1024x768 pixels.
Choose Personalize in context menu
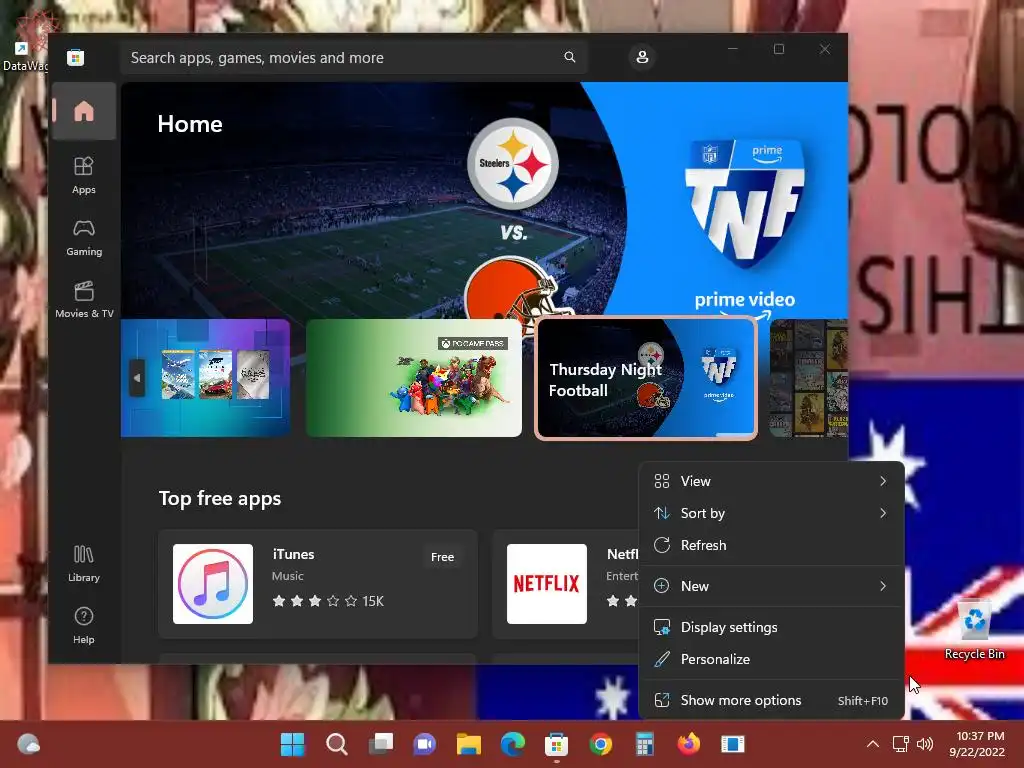771,659
